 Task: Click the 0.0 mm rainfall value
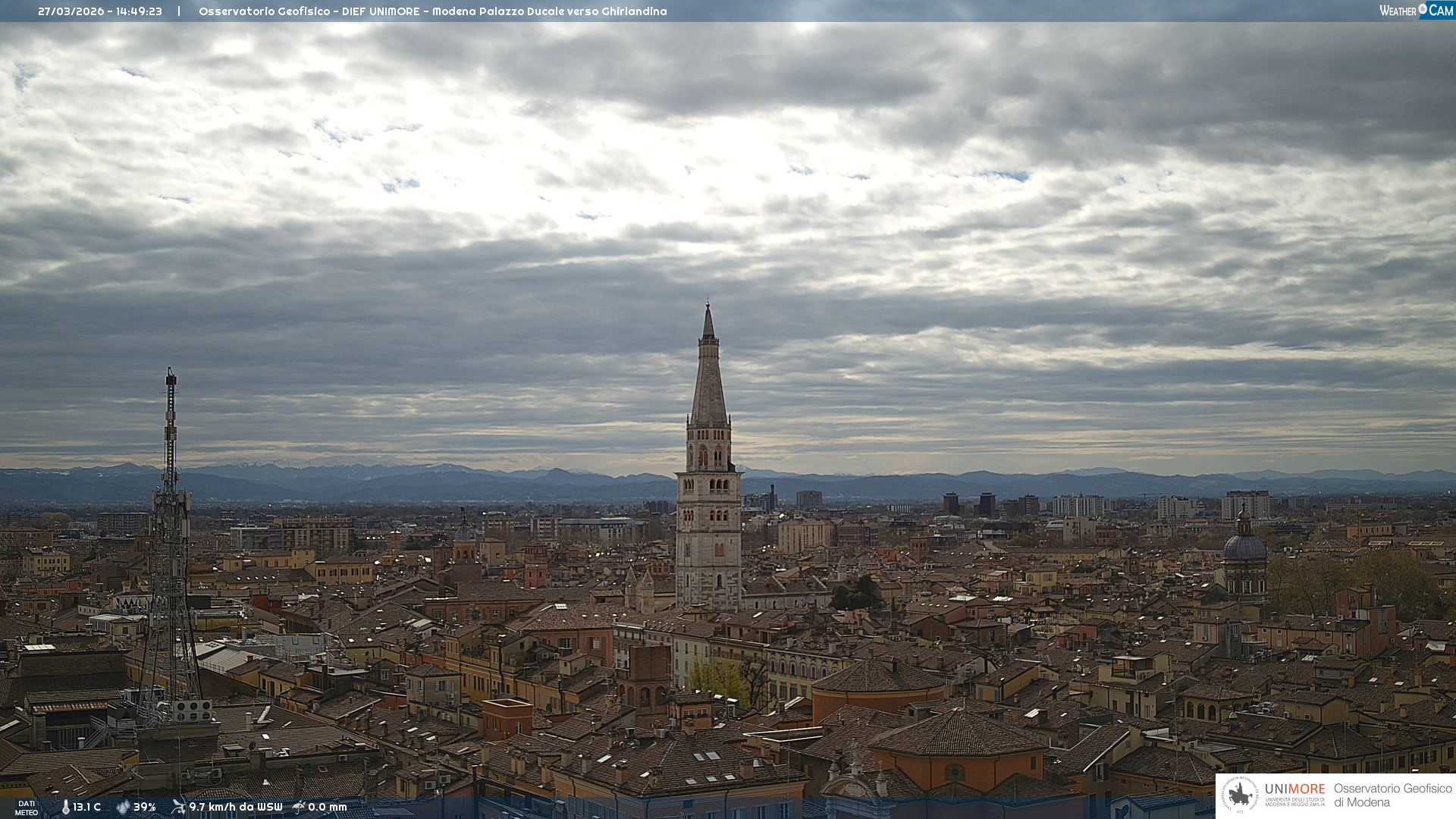[327, 807]
